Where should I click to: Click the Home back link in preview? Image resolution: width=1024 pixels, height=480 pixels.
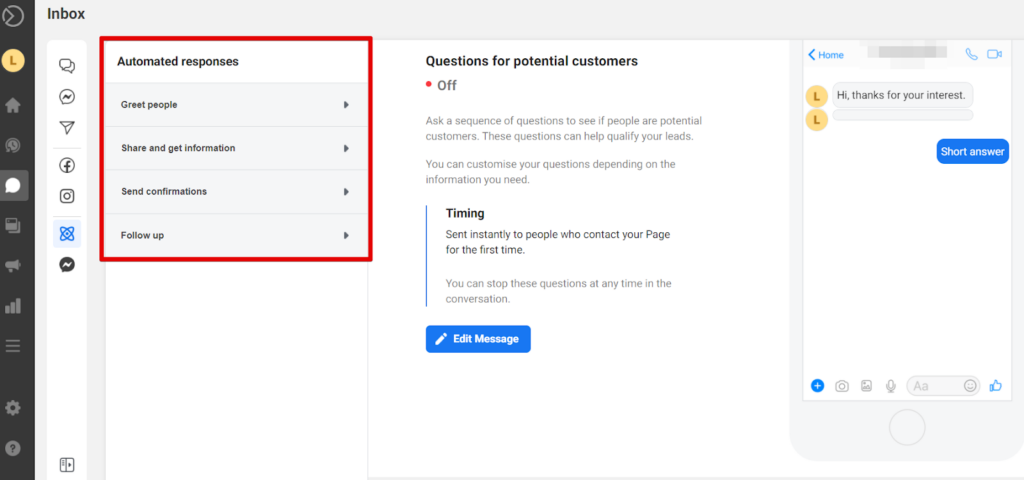click(826, 55)
